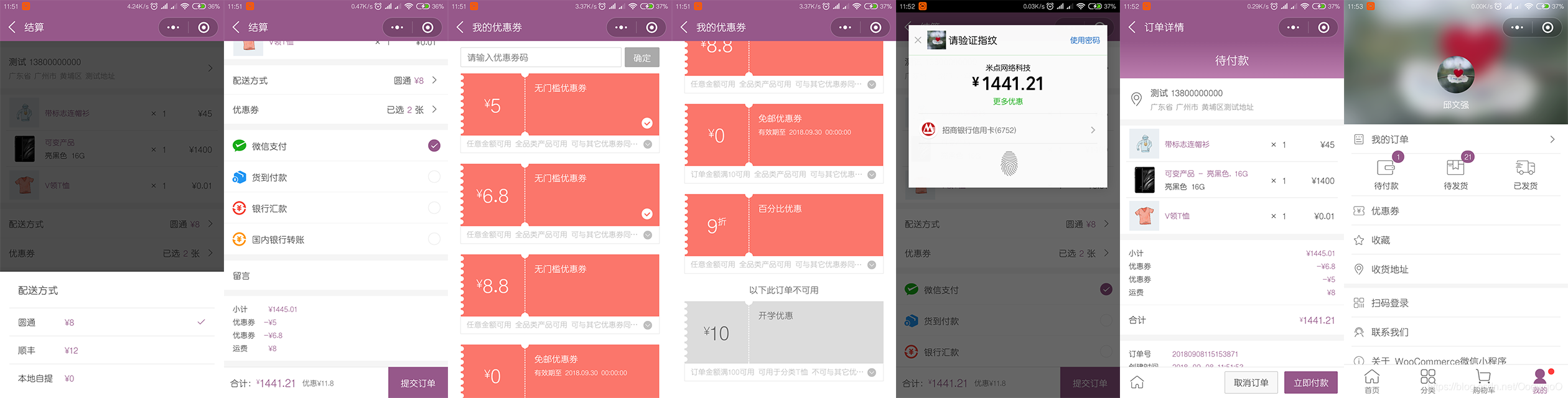The image size is (1568, 398).
Task: Open 扫码登录 entry
Action: click(x=1456, y=303)
